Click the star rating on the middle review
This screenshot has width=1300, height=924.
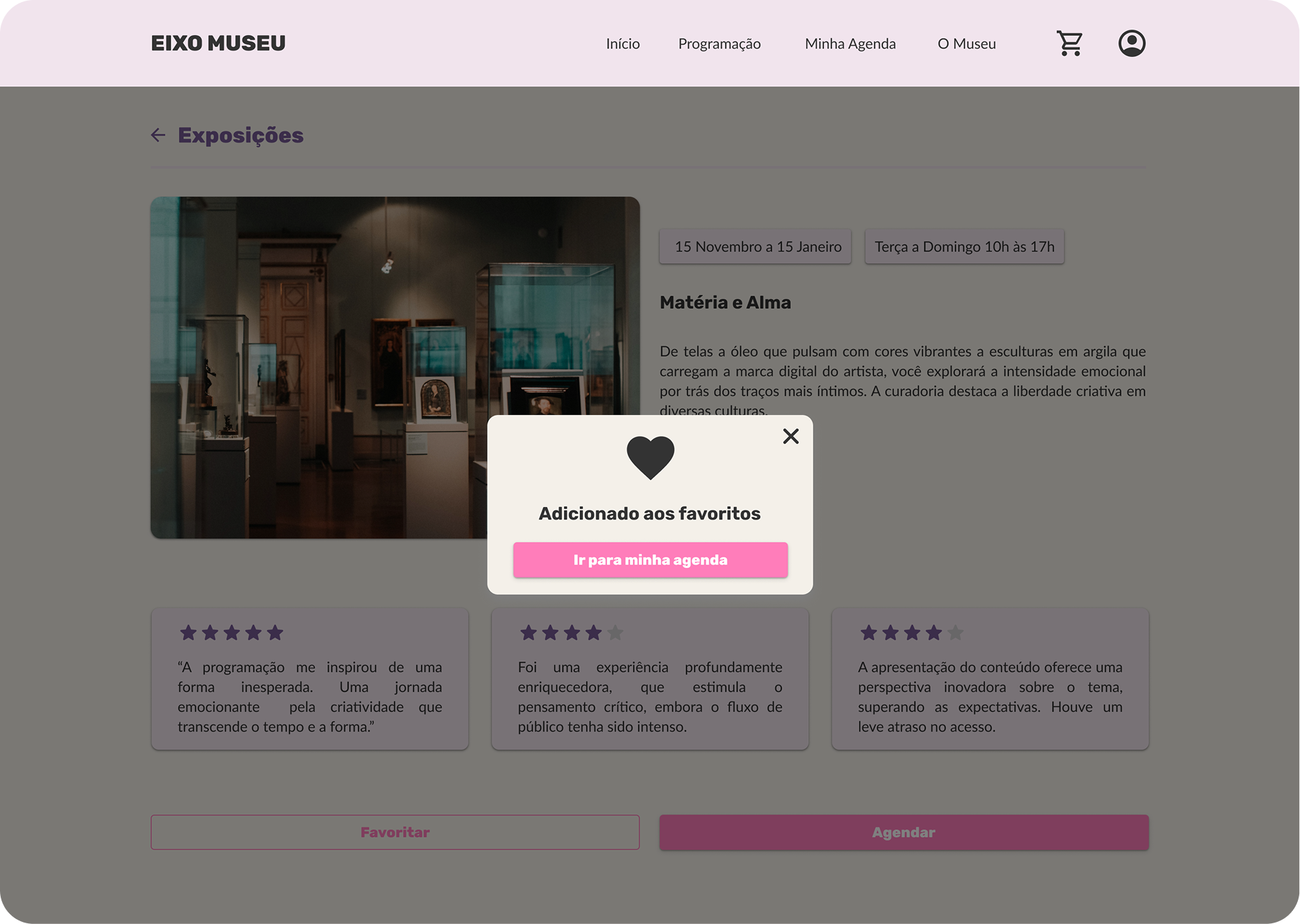tap(571, 633)
